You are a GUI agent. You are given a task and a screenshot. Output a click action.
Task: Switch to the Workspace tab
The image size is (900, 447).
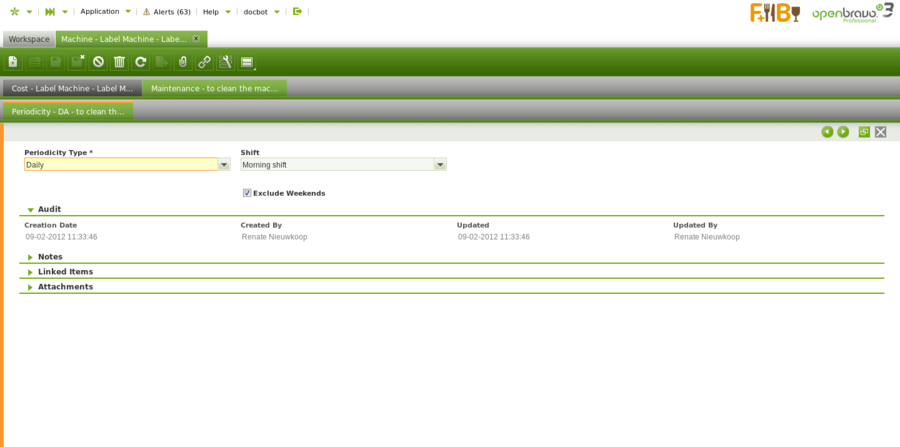(x=29, y=39)
